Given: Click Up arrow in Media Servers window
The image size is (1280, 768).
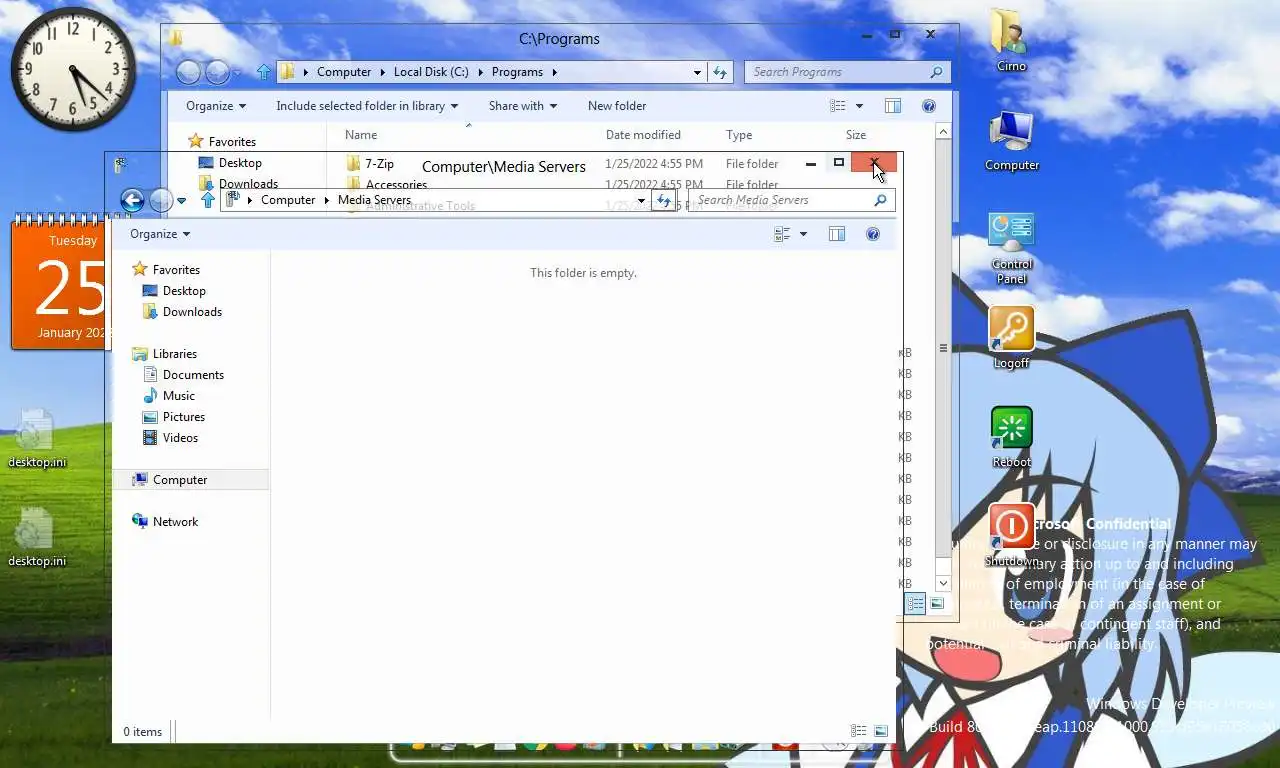Looking at the screenshot, I should click(208, 200).
